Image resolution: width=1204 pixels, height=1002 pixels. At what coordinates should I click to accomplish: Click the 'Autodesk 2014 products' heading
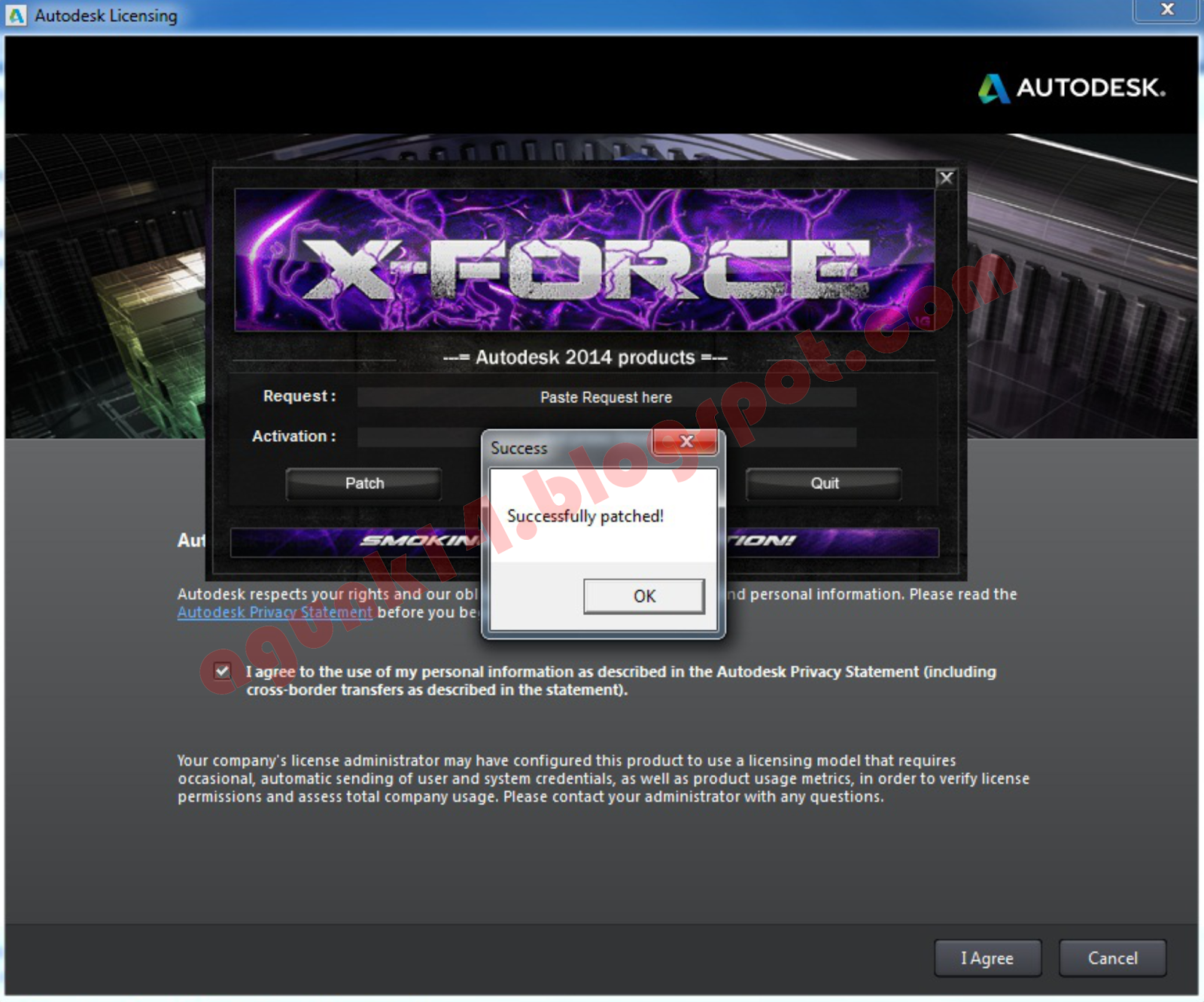tap(585, 358)
